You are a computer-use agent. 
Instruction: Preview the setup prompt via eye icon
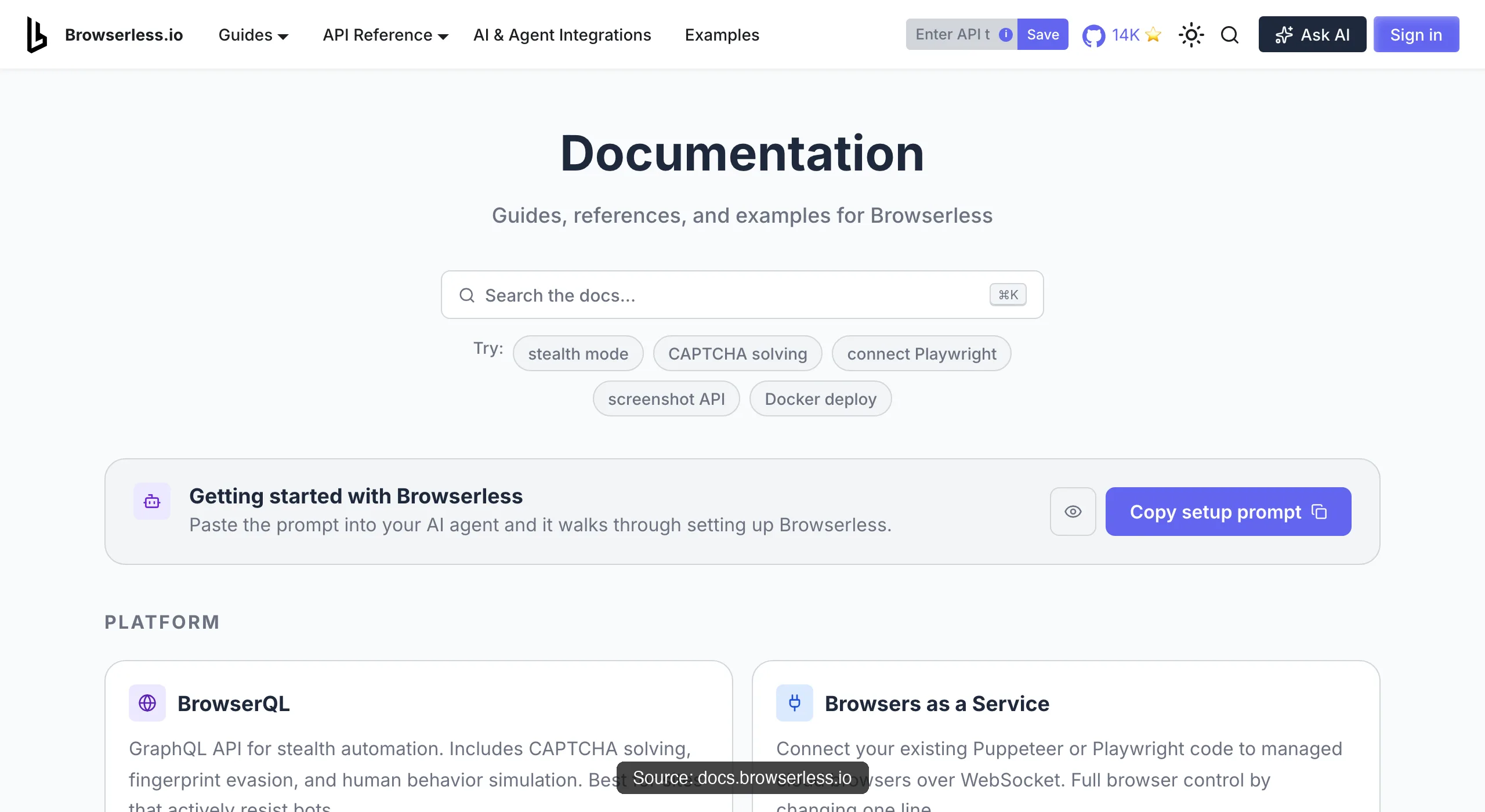[1073, 512]
